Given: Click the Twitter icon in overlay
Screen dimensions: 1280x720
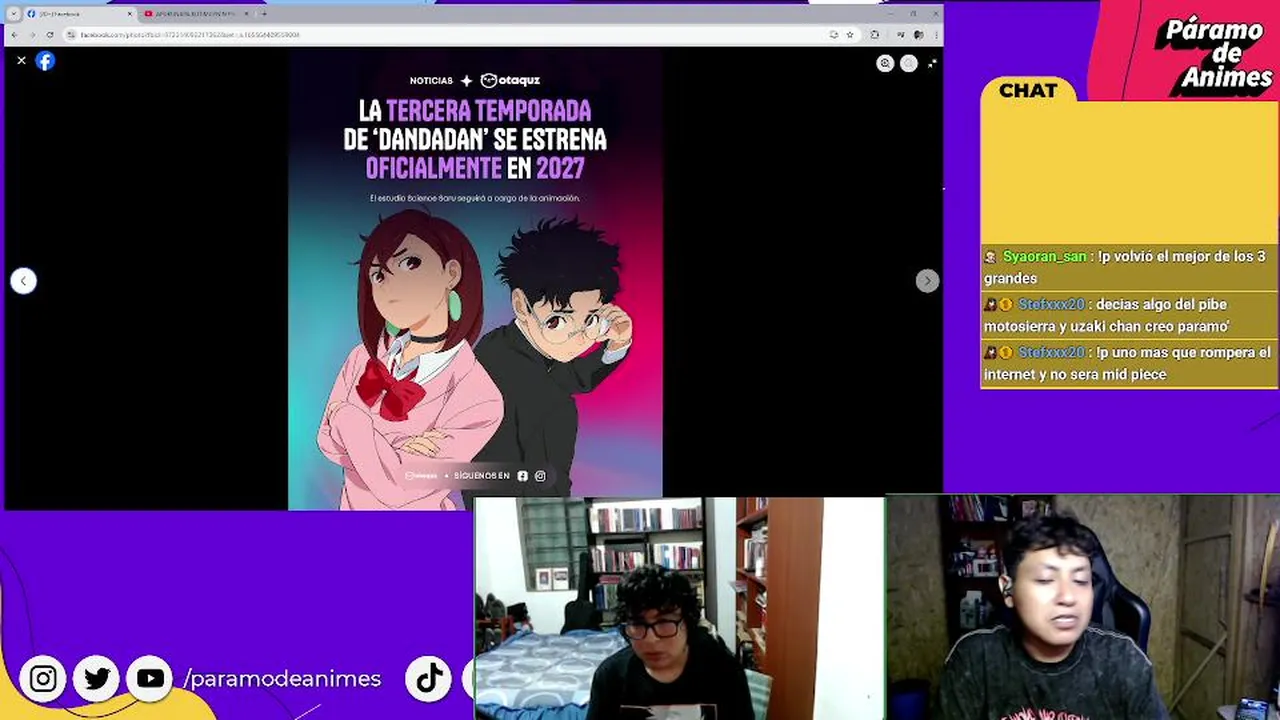Looking at the screenshot, I should [x=97, y=679].
